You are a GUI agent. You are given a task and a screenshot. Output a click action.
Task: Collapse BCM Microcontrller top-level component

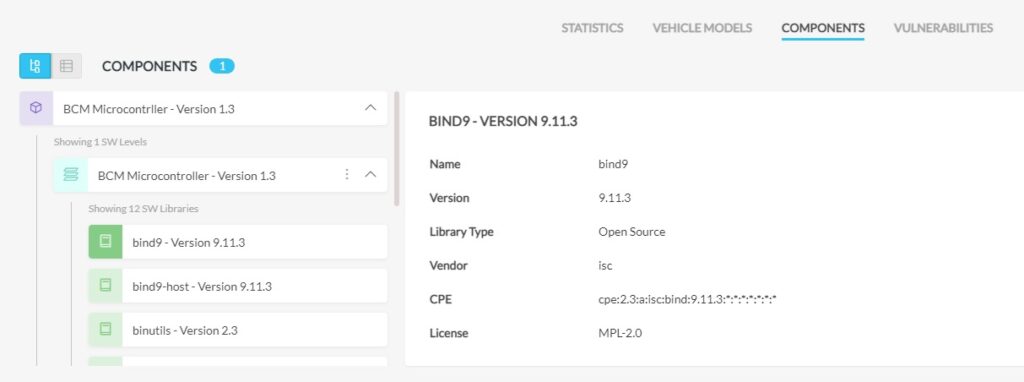point(370,108)
